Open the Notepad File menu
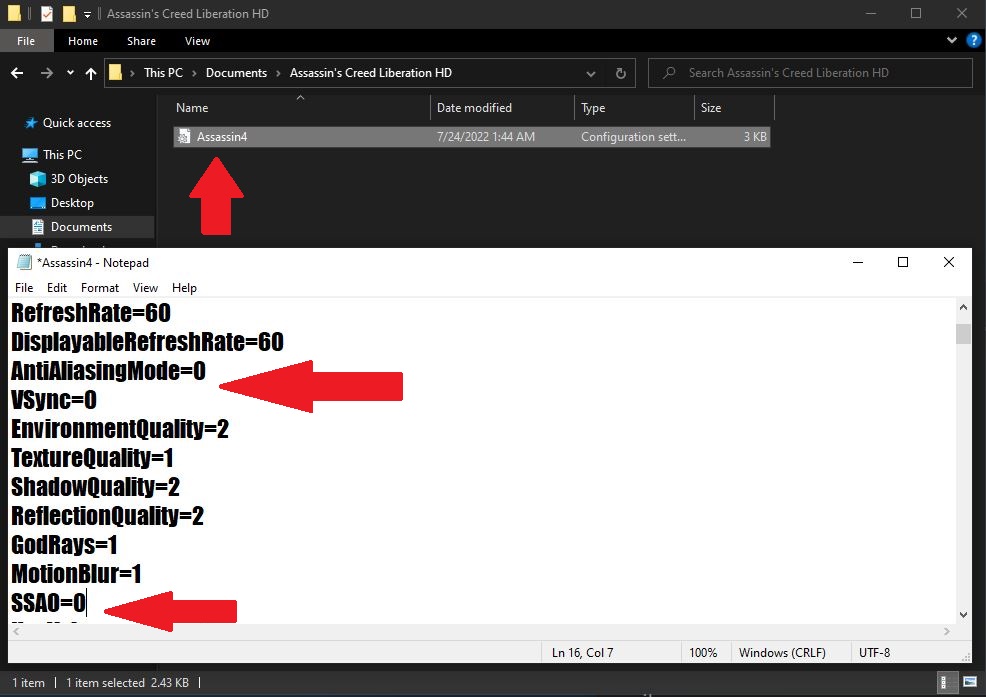 [24, 287]
